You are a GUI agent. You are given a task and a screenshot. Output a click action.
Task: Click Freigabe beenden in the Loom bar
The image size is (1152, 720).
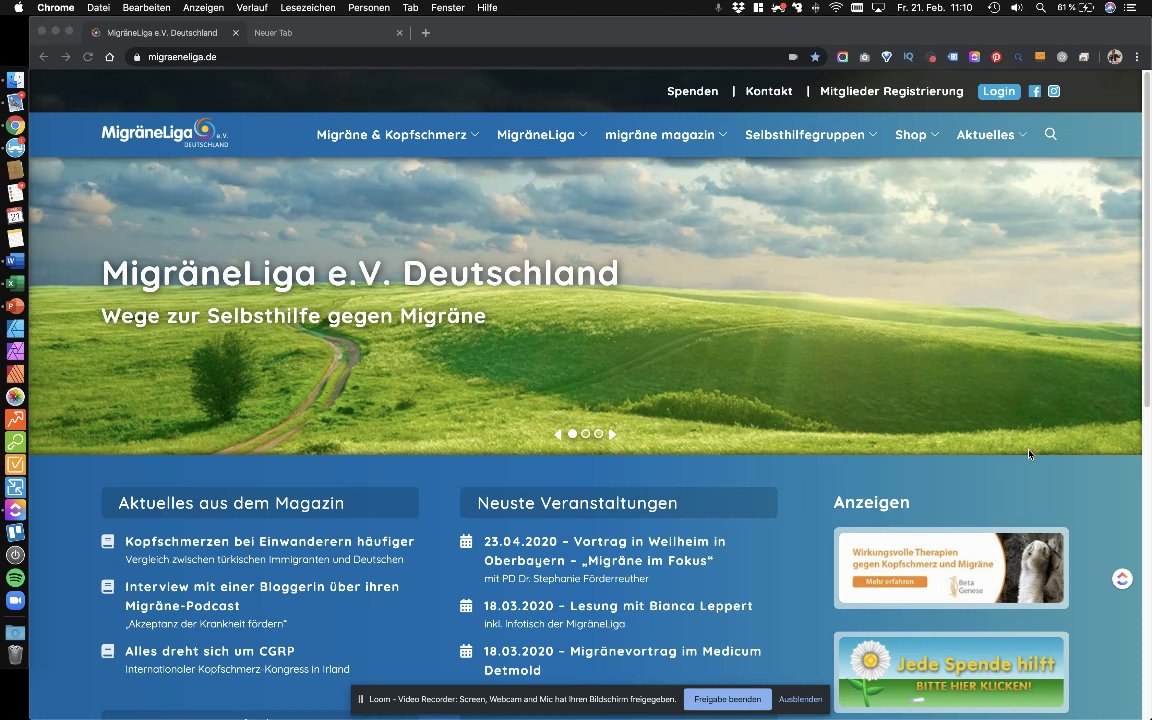click(727, 699)
